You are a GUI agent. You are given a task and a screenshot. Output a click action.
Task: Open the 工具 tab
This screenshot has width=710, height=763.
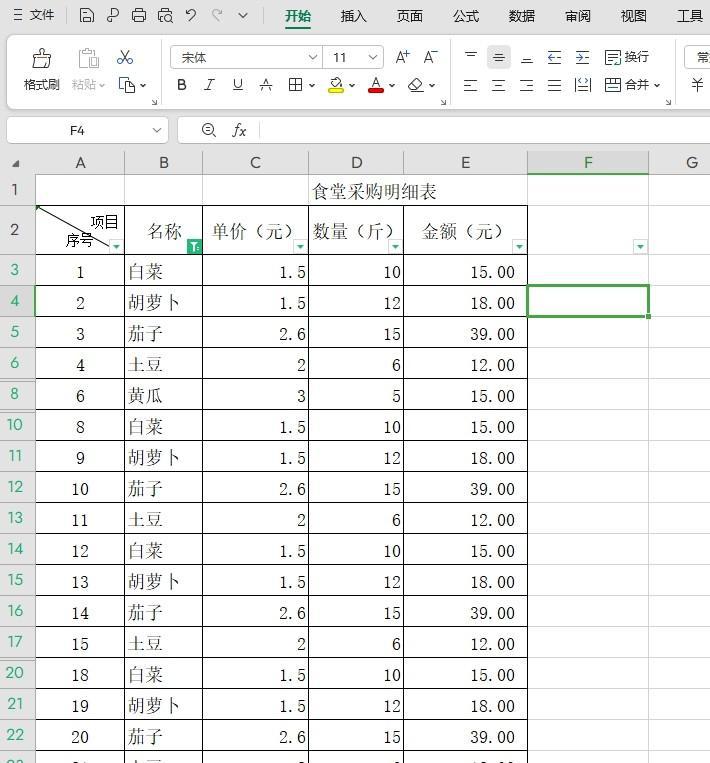[x=690, y=16]
